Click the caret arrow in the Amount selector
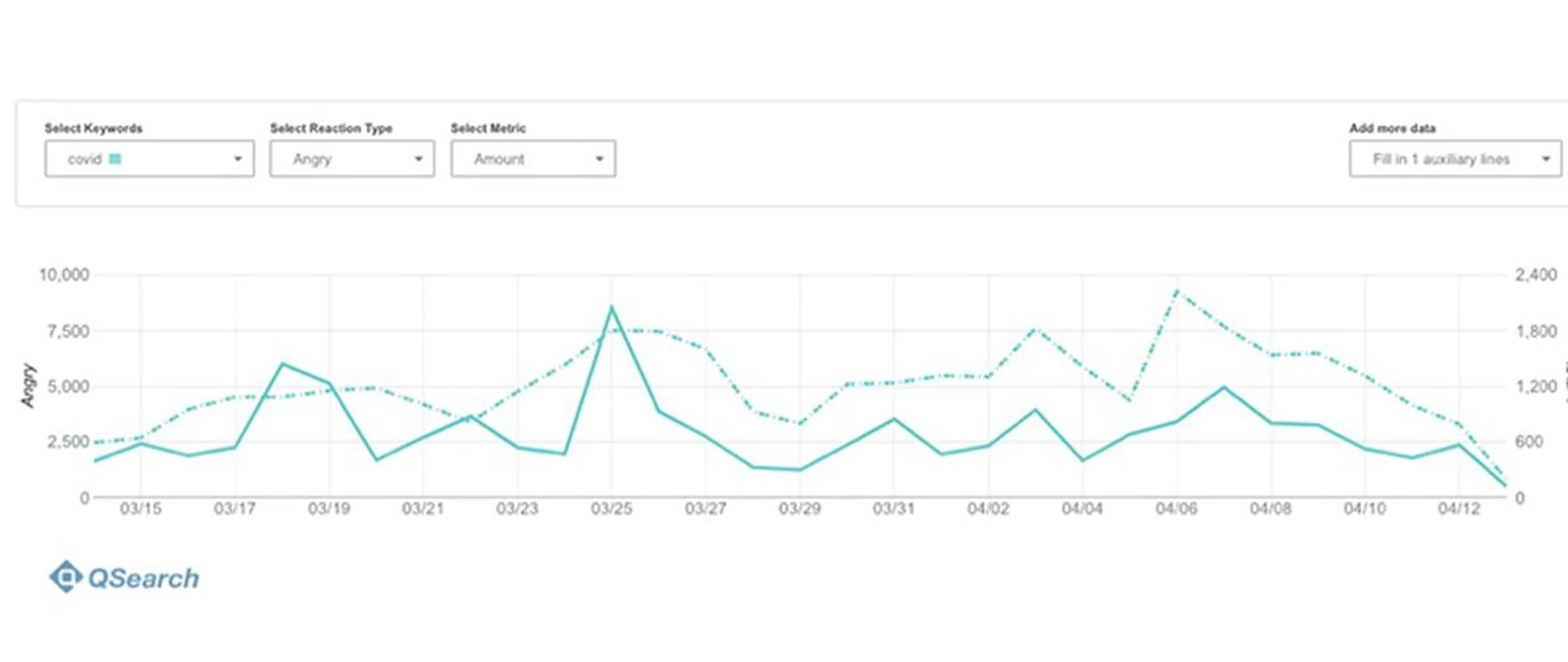1568x662 pixels. pos(599,159)
